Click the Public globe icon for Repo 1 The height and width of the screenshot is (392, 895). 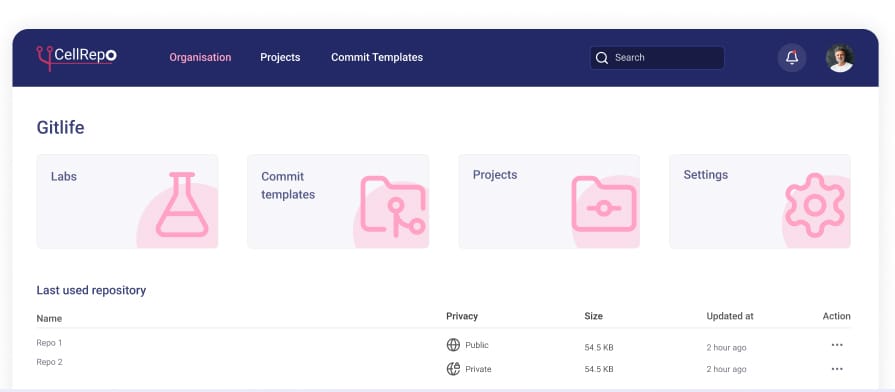tap(453, 345)
